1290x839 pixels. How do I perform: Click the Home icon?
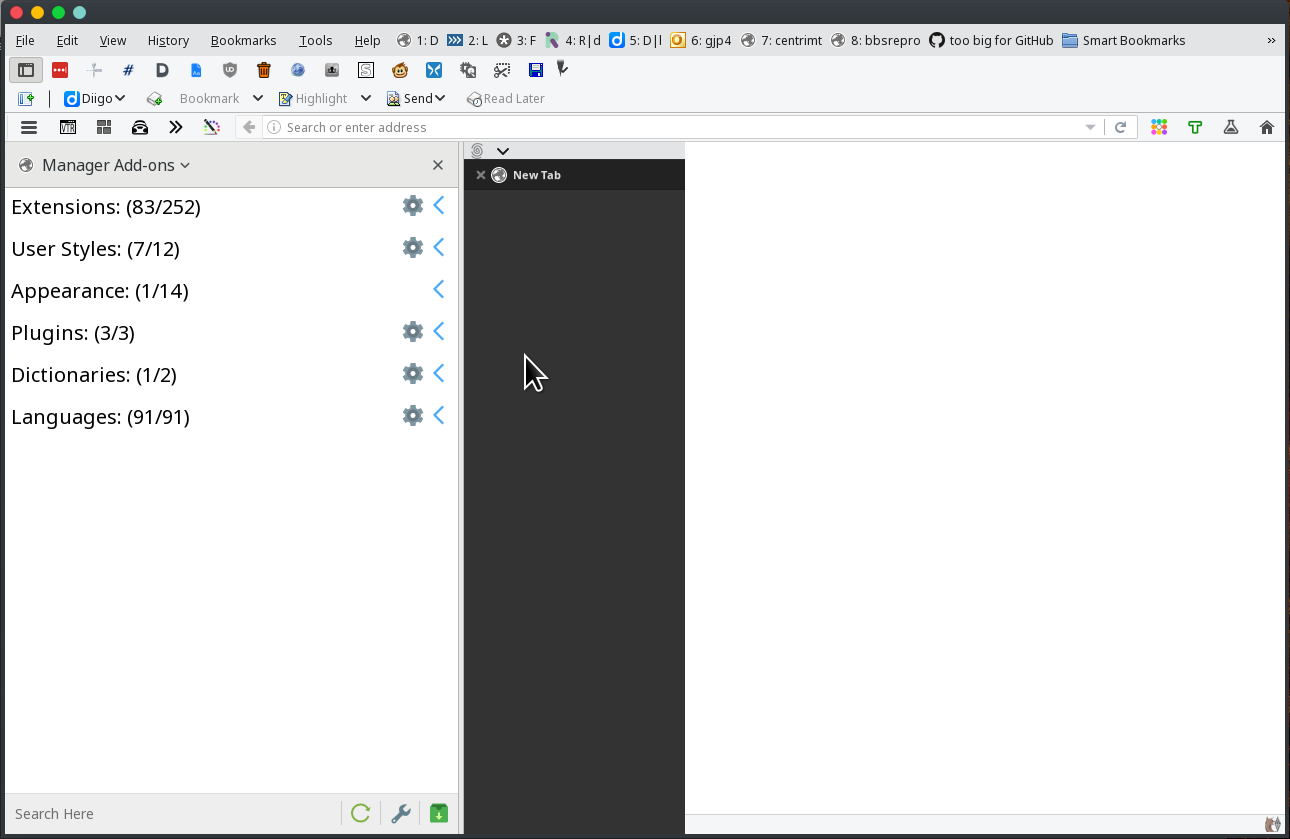[x=1266, y=127]
